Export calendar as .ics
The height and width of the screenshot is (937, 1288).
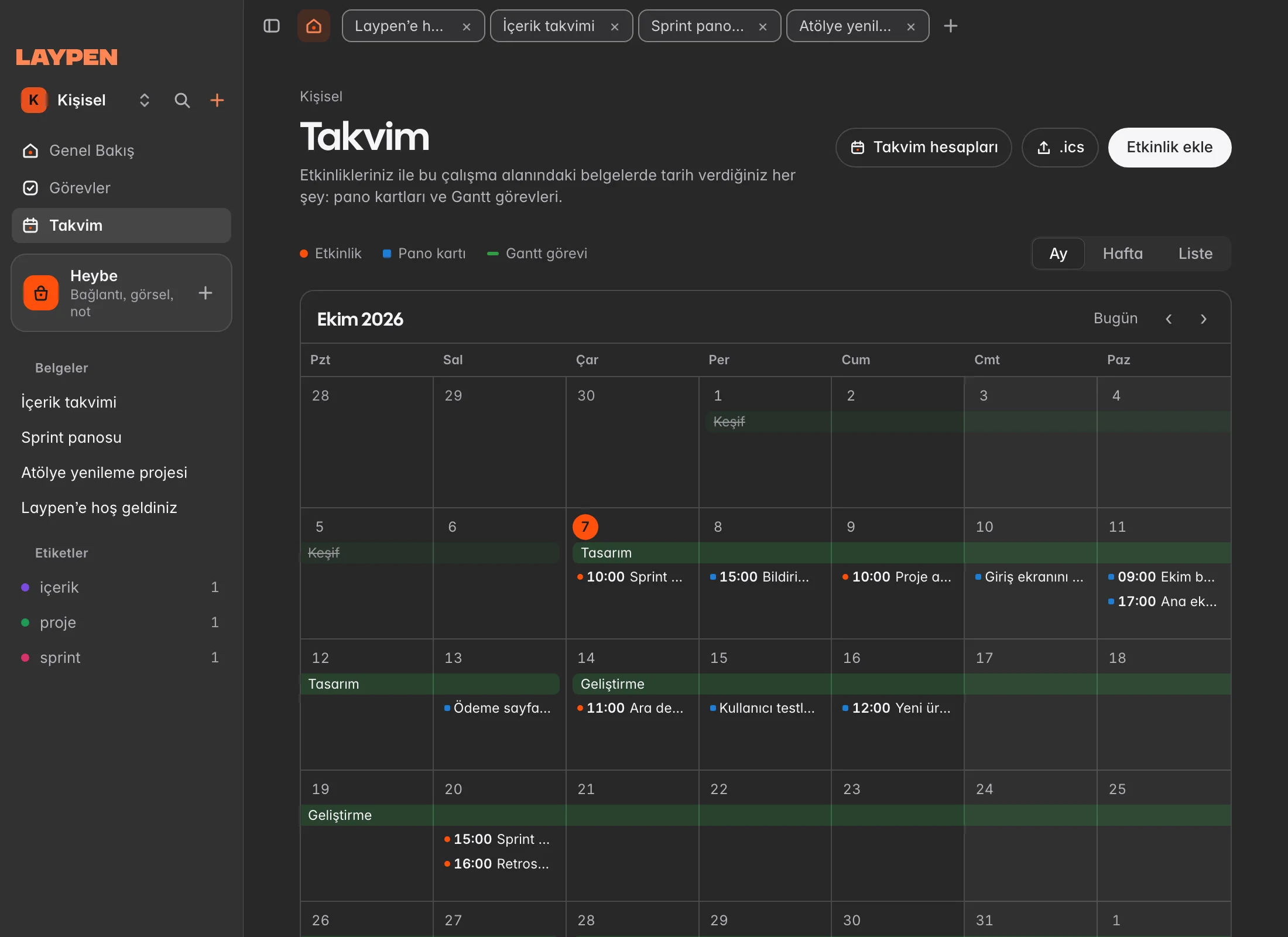click(x=1060, y=148)
